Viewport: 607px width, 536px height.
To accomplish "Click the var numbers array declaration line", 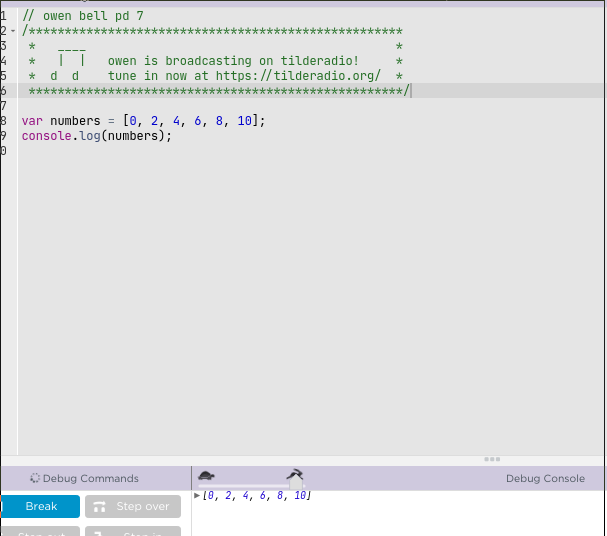I will coord(144,121).
